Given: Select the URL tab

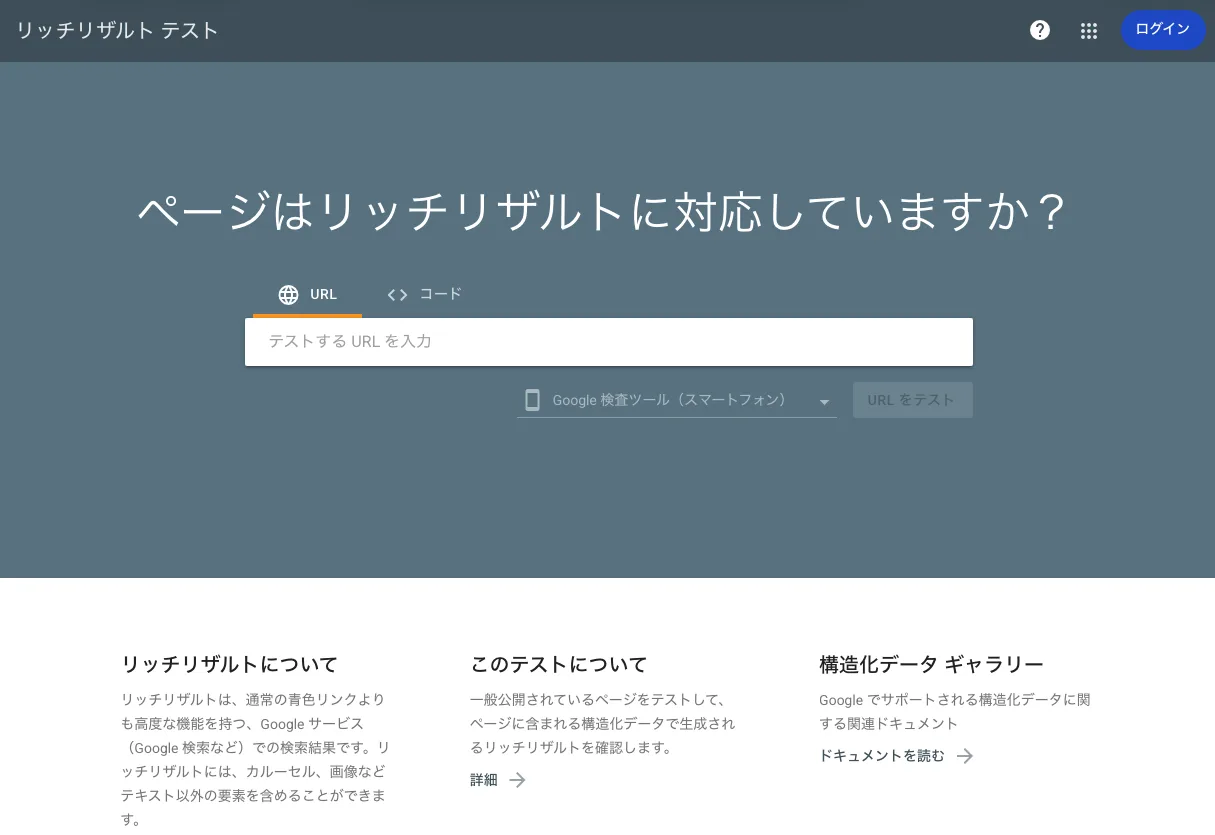Looking at the screenshot, I should (307, 295).
